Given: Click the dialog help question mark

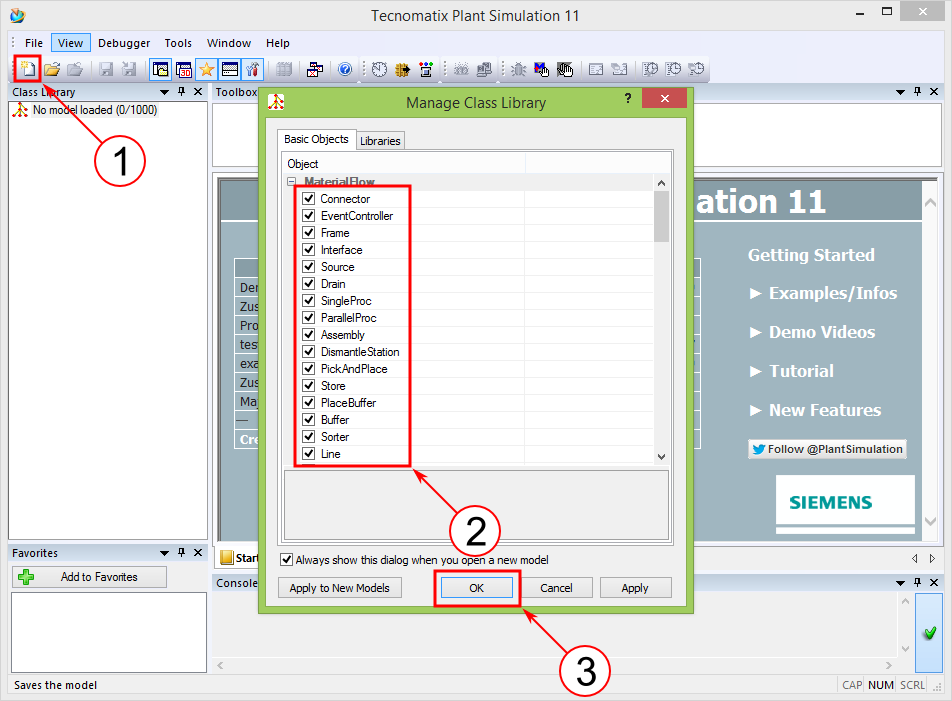Looking at the screenshot, I should tap(628, 98).
